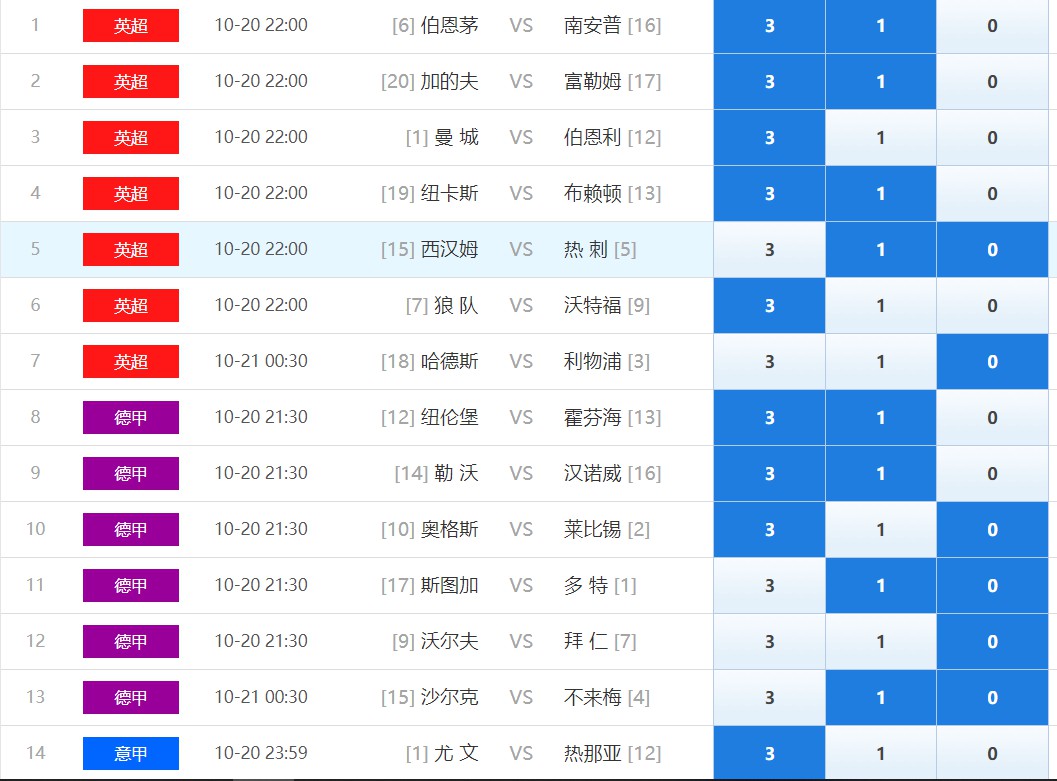Toggle home win 3 for 纽卡斯 vs 布赖顿
This screenshot has width=1057, height=781.
[x=769, y=193]
